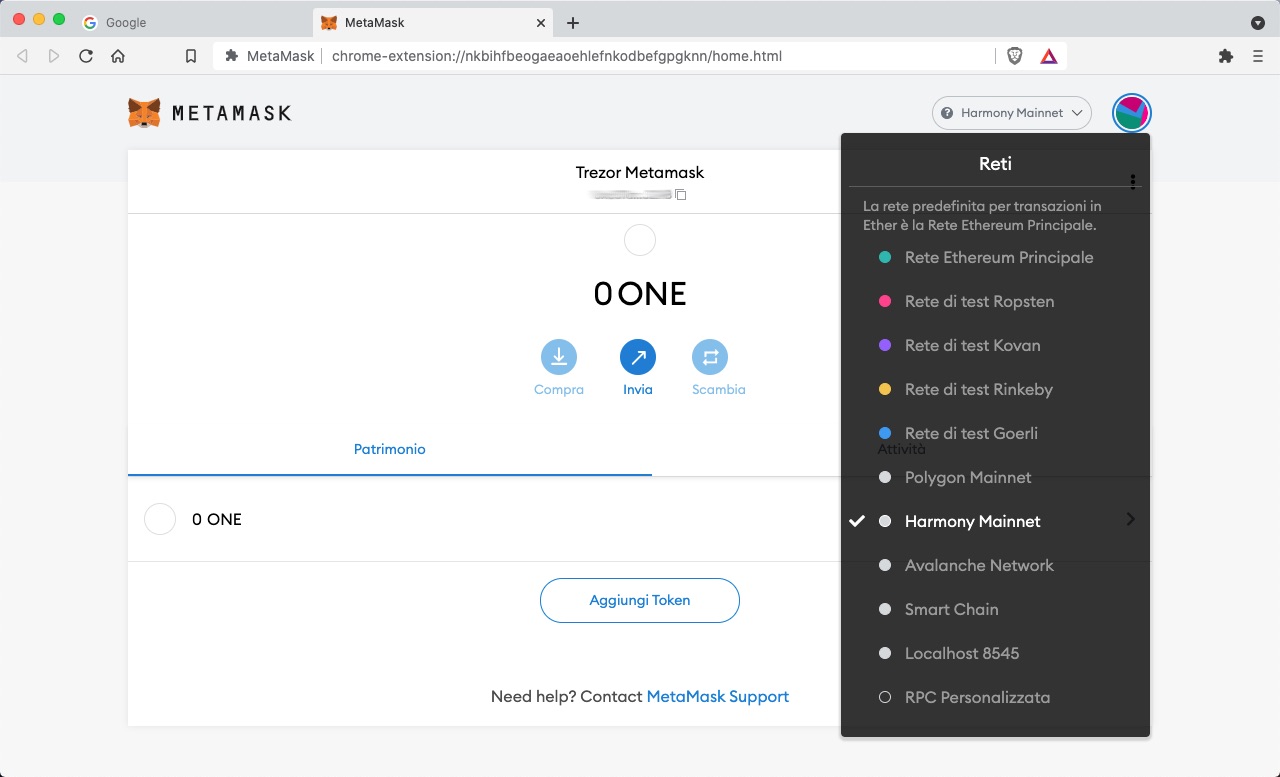Select Rete di test Kovan
1280x777 pixels.
click(x=995, y=345)
